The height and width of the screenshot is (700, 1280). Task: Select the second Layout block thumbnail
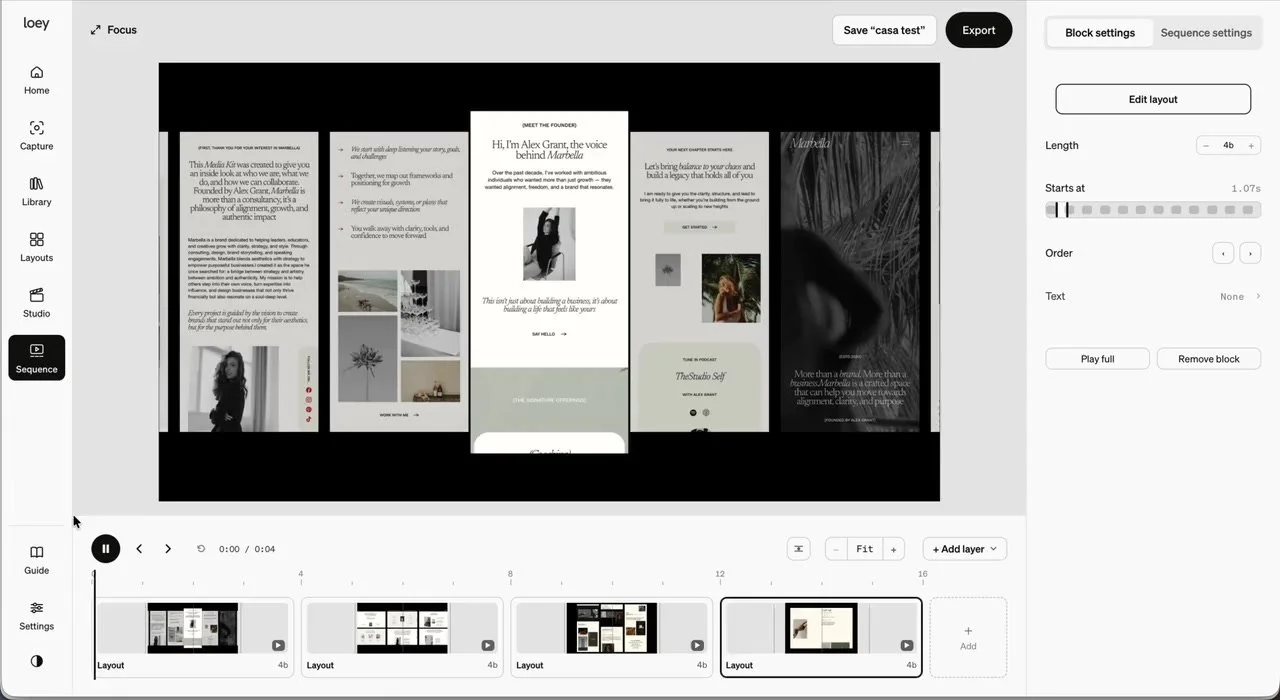click(x=402, y=628)
